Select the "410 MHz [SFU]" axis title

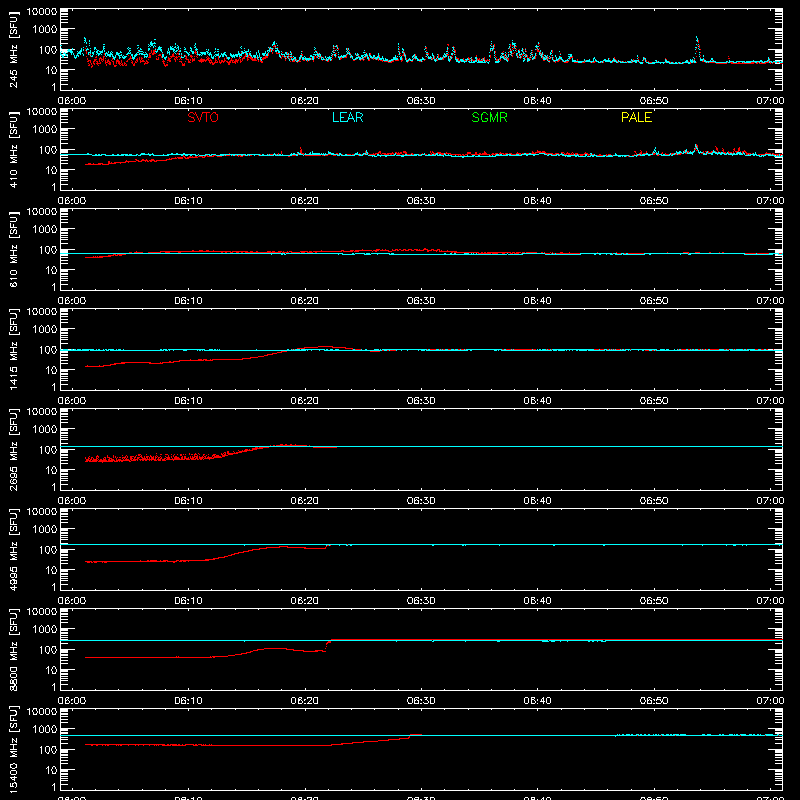tap(14, 149)
